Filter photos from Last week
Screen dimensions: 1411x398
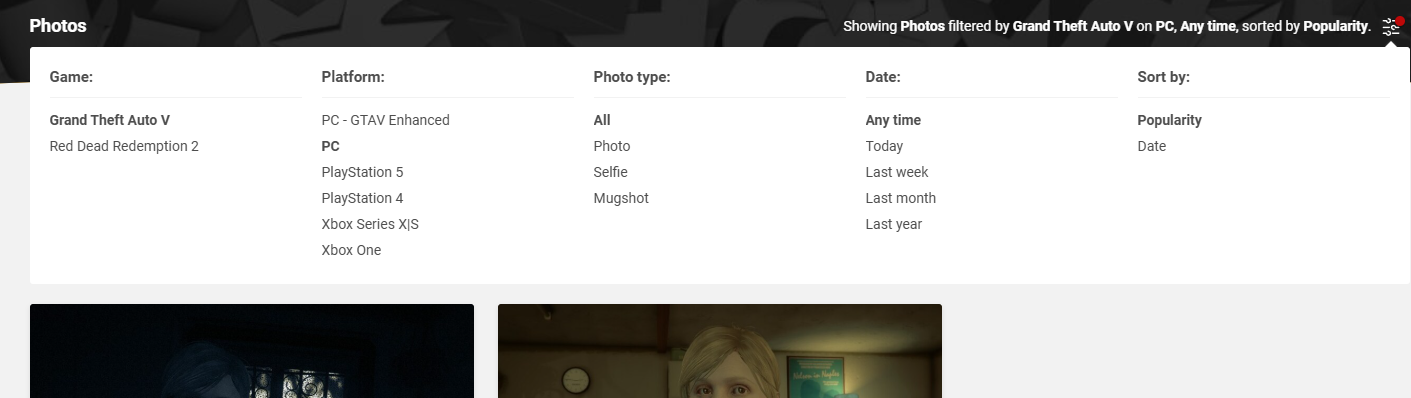897,172
